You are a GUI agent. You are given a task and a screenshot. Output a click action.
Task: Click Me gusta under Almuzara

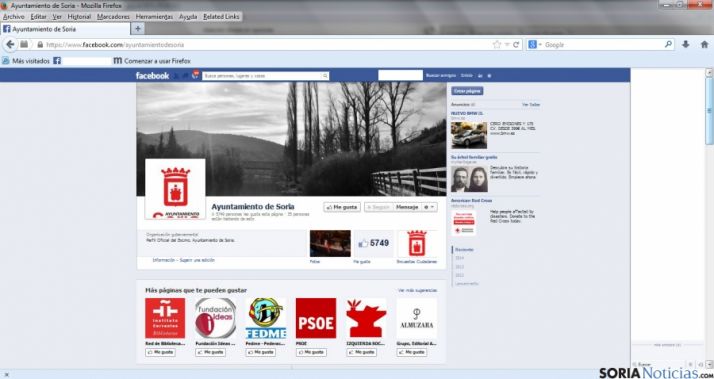[412, 353]
